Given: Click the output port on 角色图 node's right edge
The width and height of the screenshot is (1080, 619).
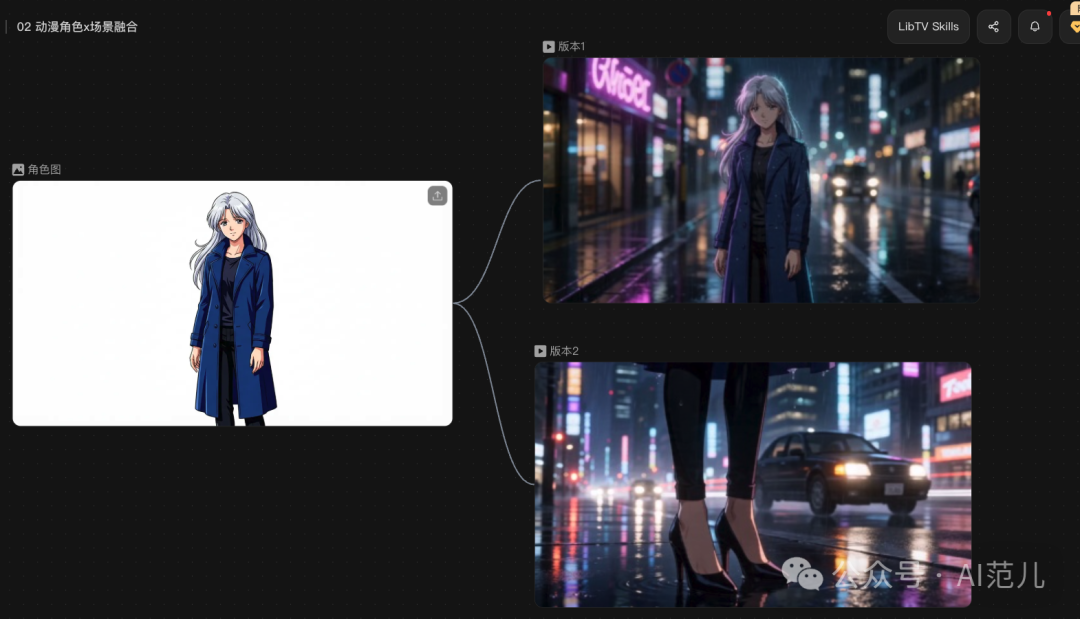Looking at the screenshot, I should [x=453, y=303].
